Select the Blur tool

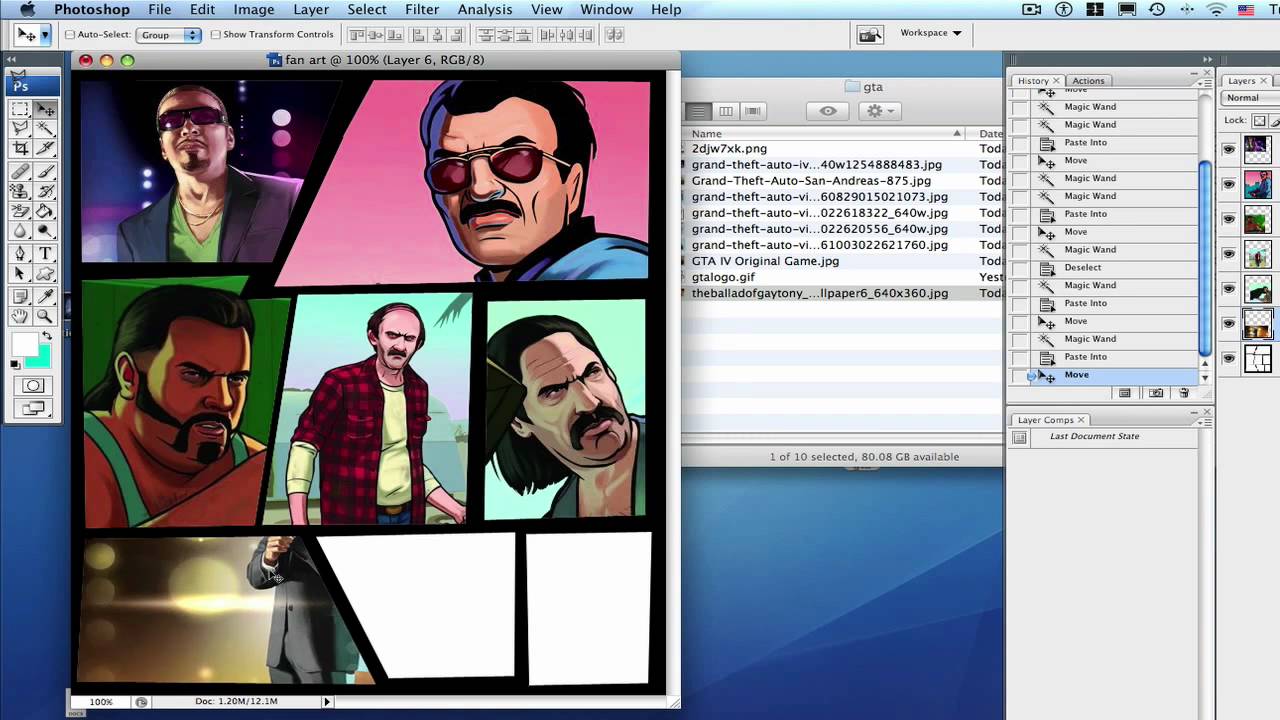20,232
